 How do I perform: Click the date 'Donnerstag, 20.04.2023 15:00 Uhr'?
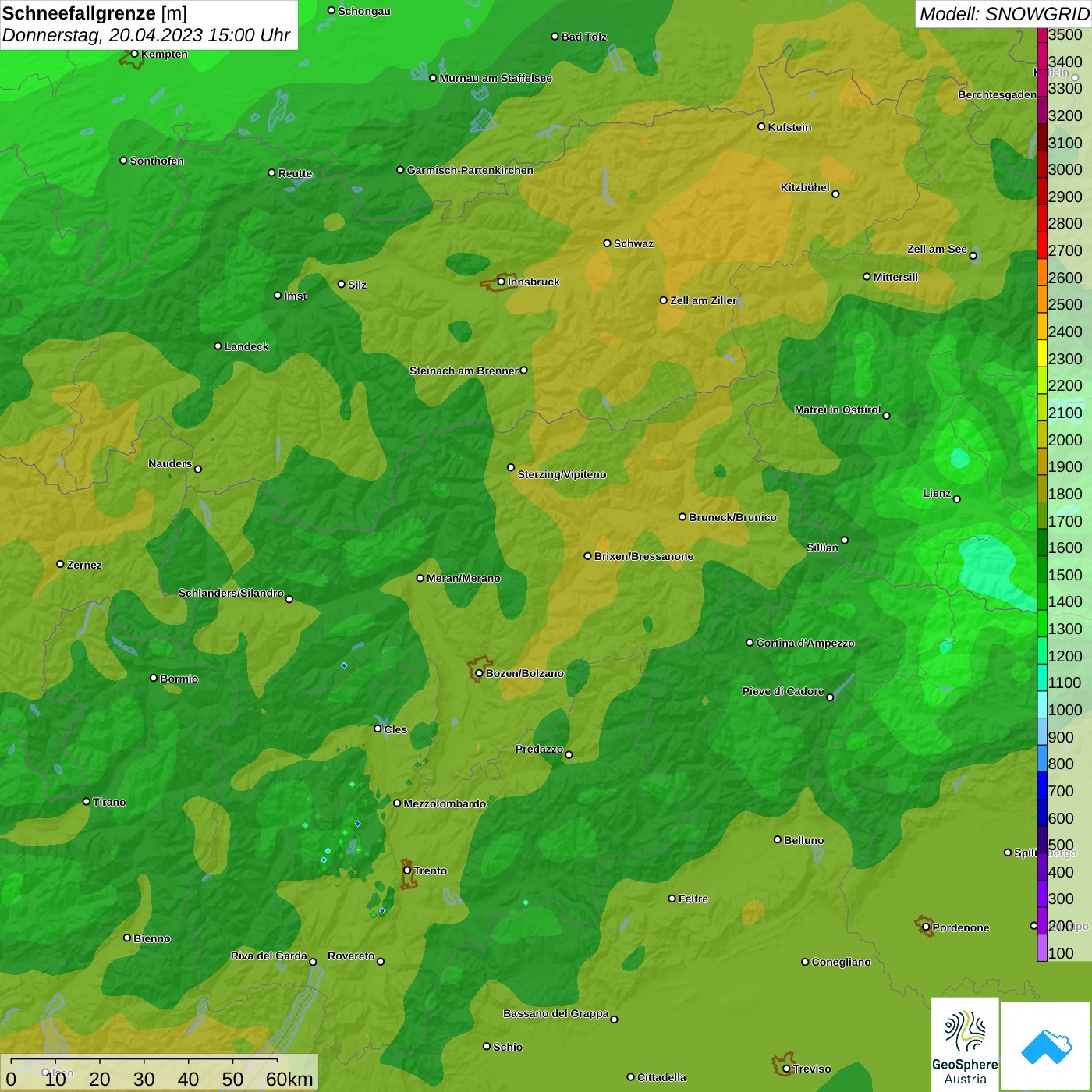click(146, 35)
